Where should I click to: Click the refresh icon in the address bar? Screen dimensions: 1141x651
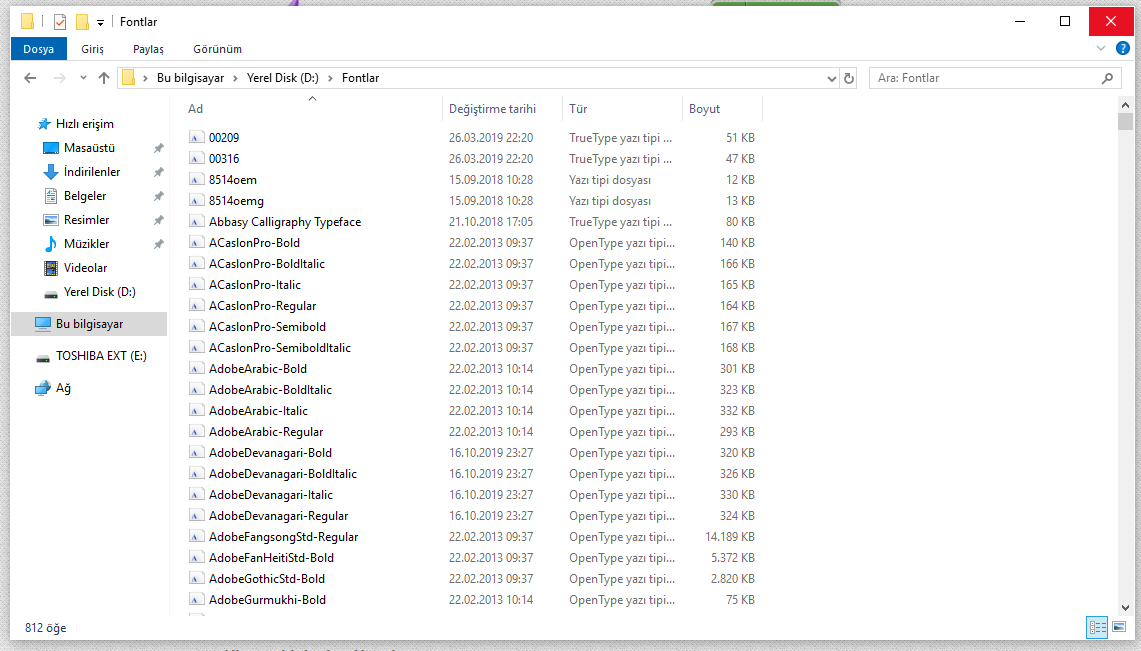point(848,77)
